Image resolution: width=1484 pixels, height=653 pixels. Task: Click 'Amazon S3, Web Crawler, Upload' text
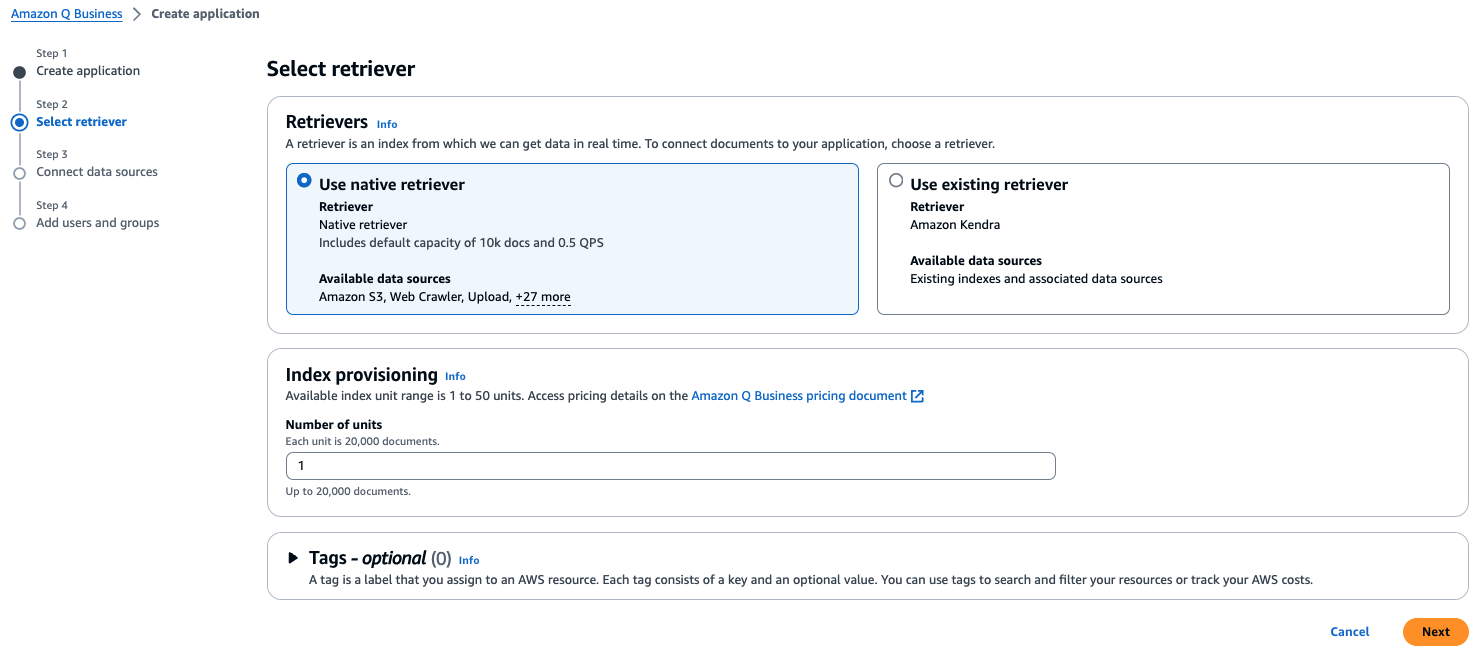[415, 297]
